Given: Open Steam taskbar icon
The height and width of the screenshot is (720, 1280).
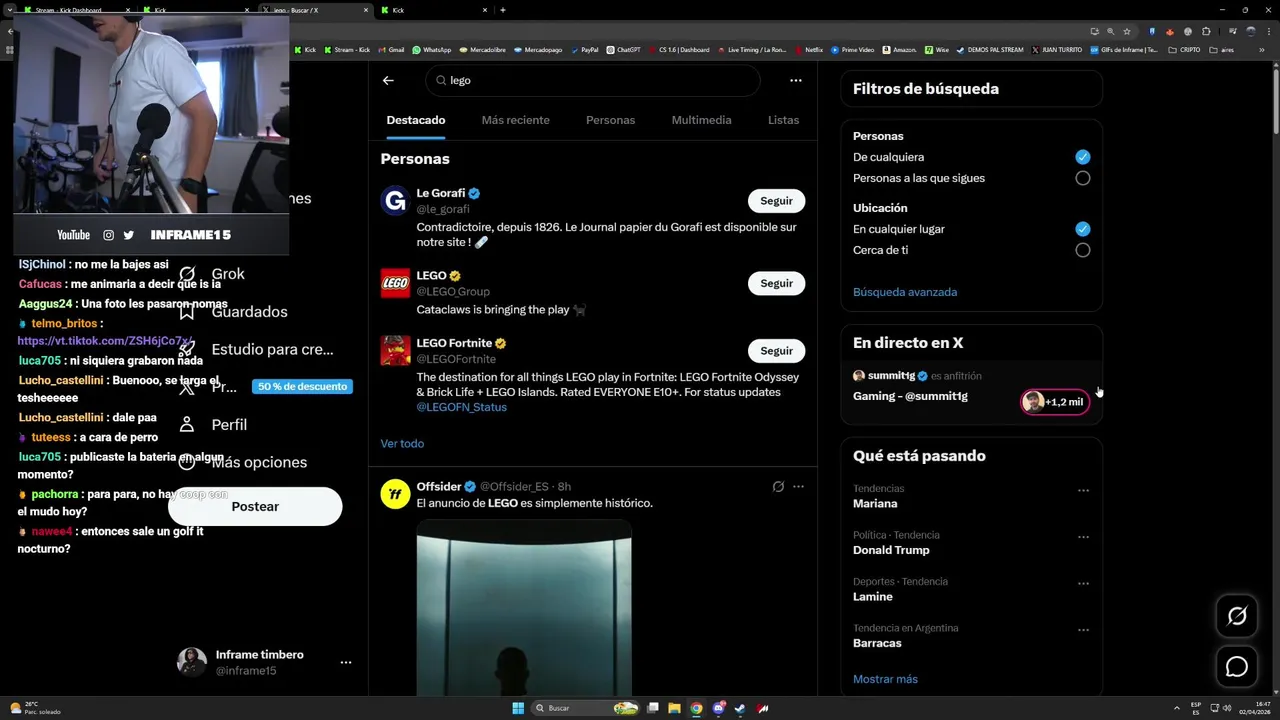Looking at the screenshot, I should tap(740, 708).
